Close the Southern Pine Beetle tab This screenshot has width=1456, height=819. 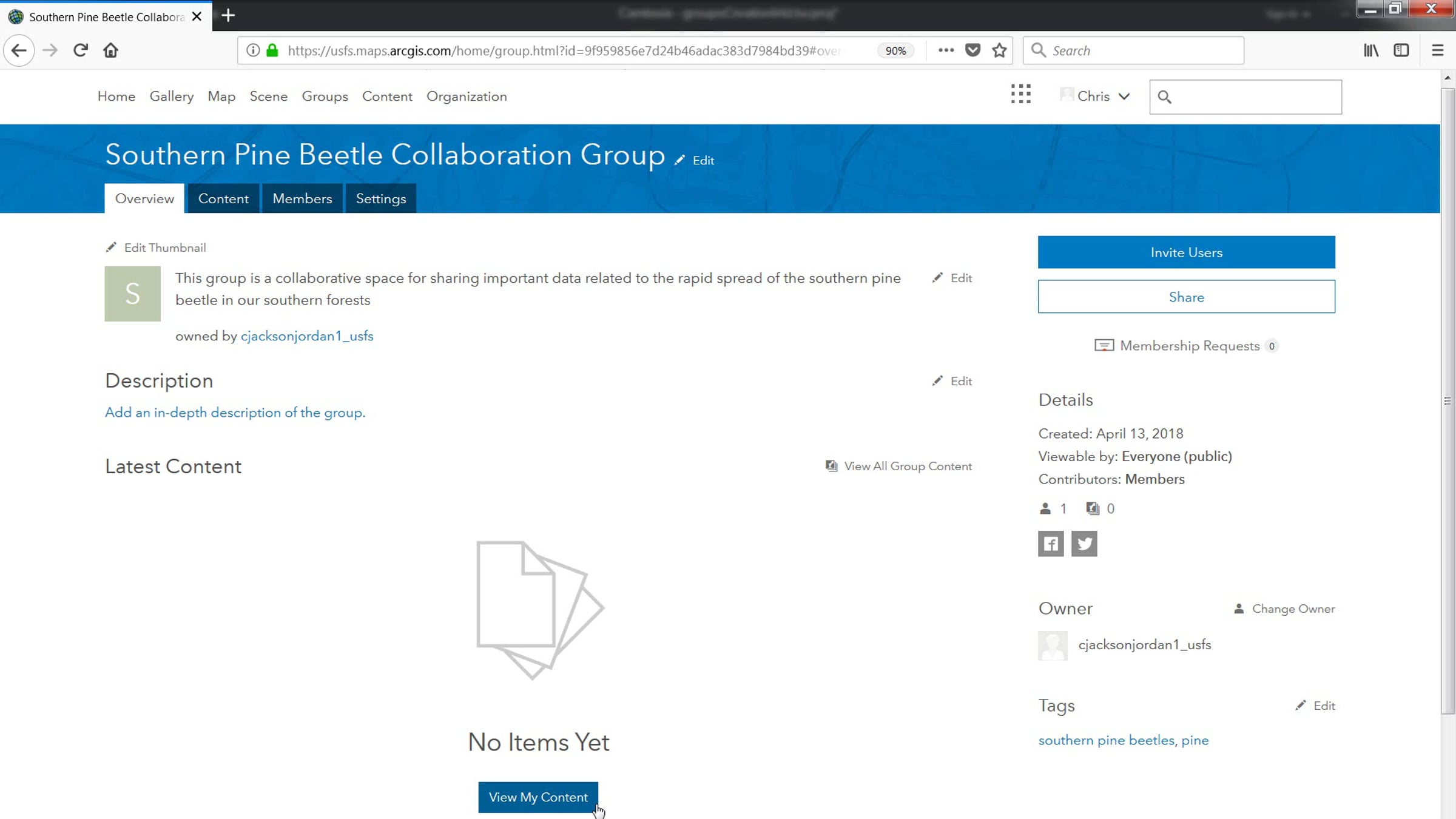coord(197,16)
